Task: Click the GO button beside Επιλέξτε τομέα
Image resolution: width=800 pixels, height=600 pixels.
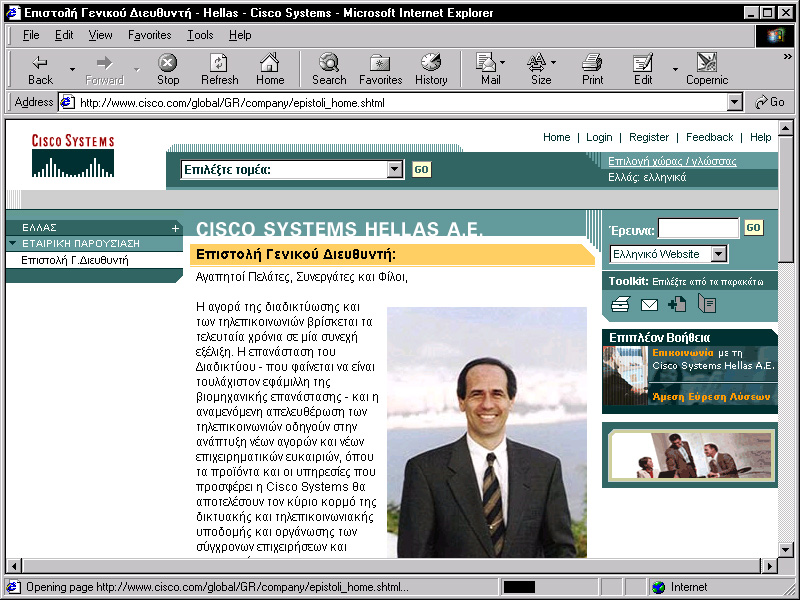Action: point(421,169)
